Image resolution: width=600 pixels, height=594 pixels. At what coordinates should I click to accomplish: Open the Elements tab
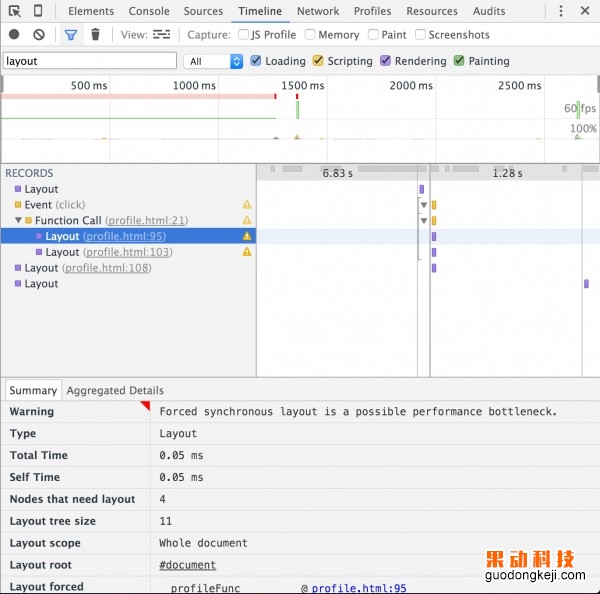[91, 11]
